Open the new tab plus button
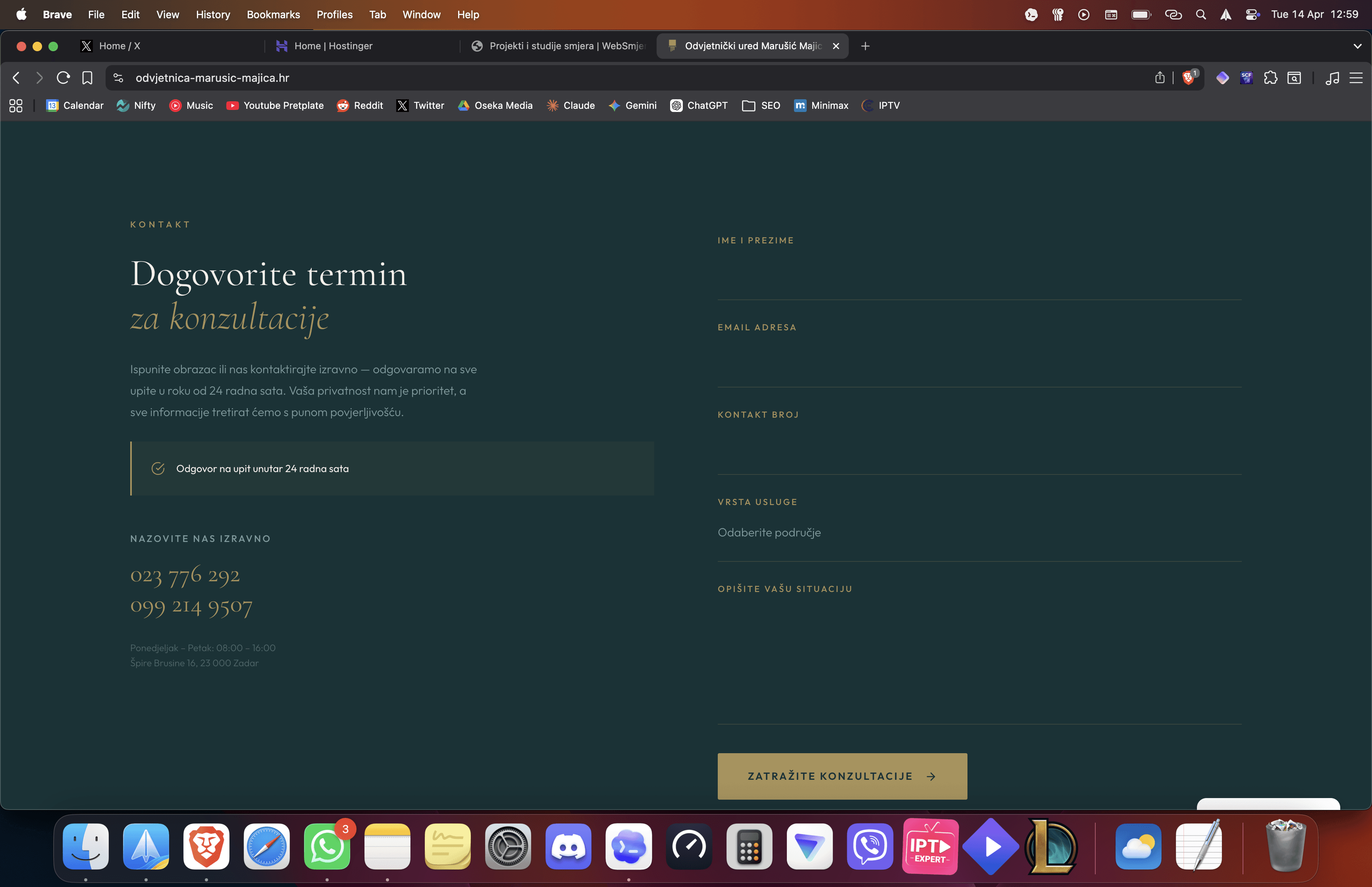The height and width of the screenshot is (887, 1372). [x=865, y=46]
